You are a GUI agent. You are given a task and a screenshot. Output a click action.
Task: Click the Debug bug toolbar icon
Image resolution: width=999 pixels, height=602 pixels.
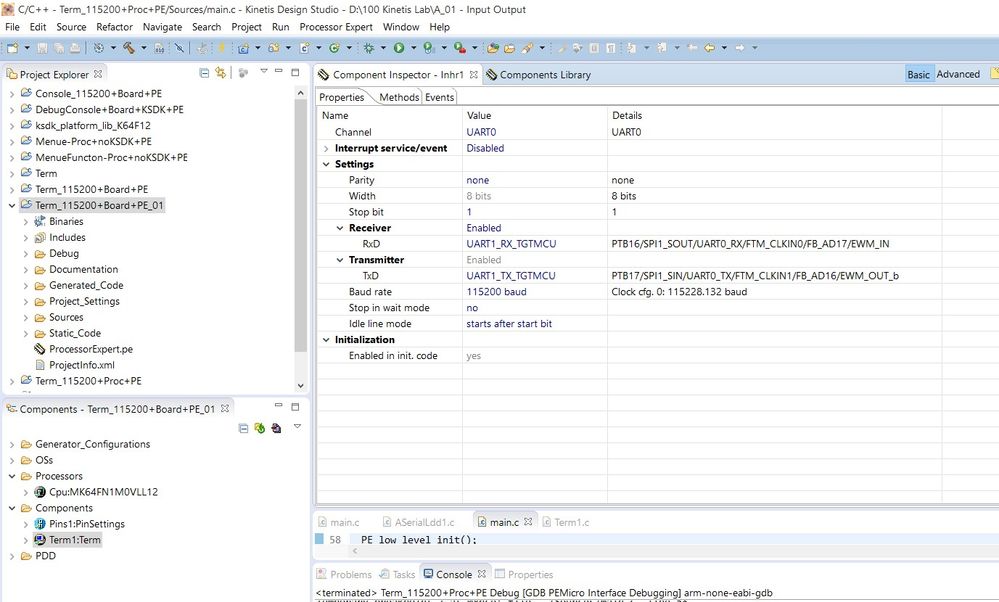(x=368, y=48)
